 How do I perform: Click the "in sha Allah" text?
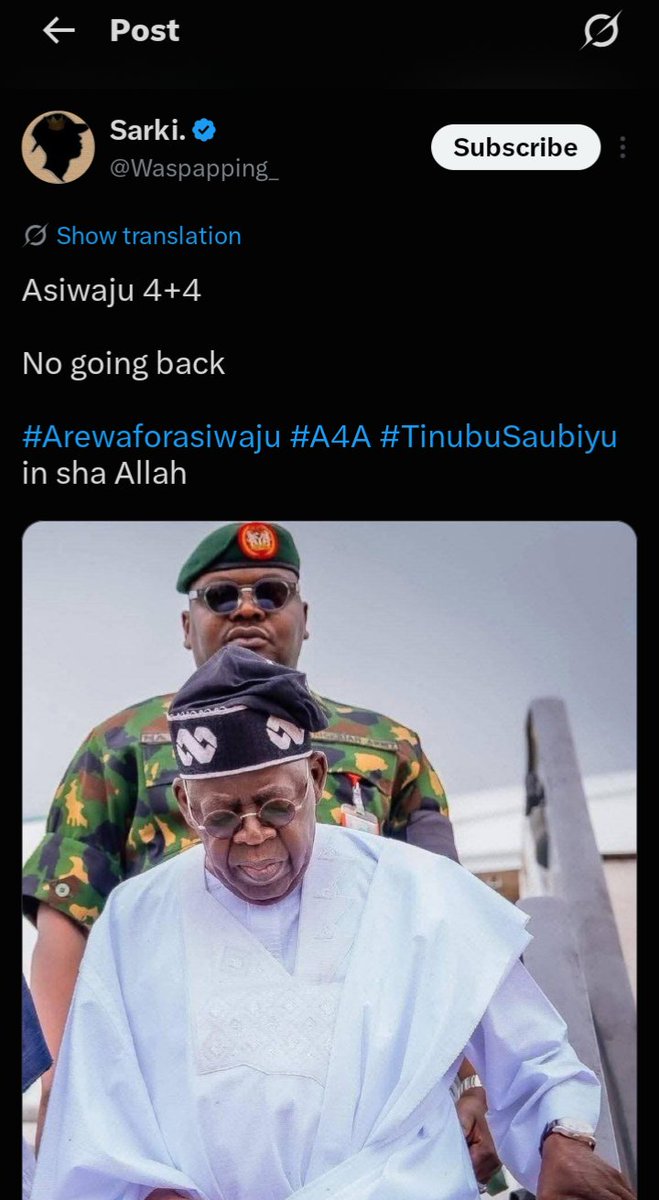tap(104, 473)
